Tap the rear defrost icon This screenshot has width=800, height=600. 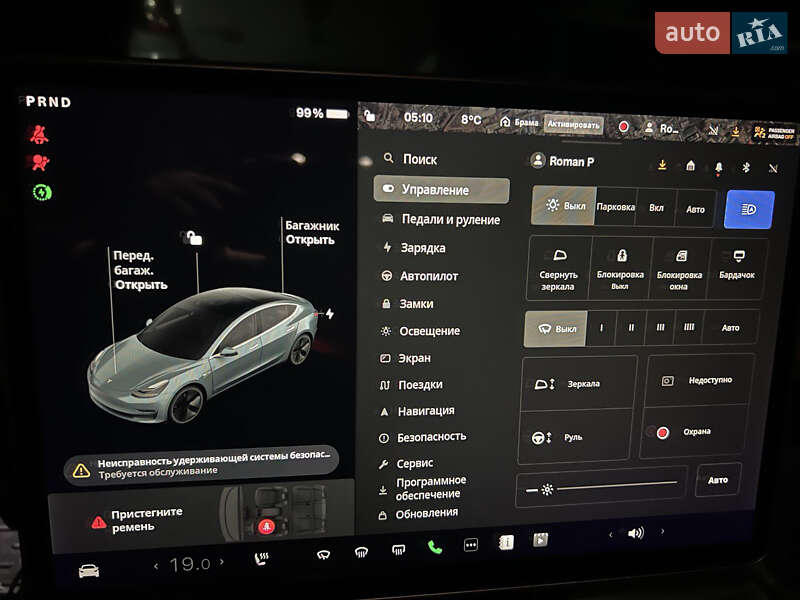pos(397,549)
